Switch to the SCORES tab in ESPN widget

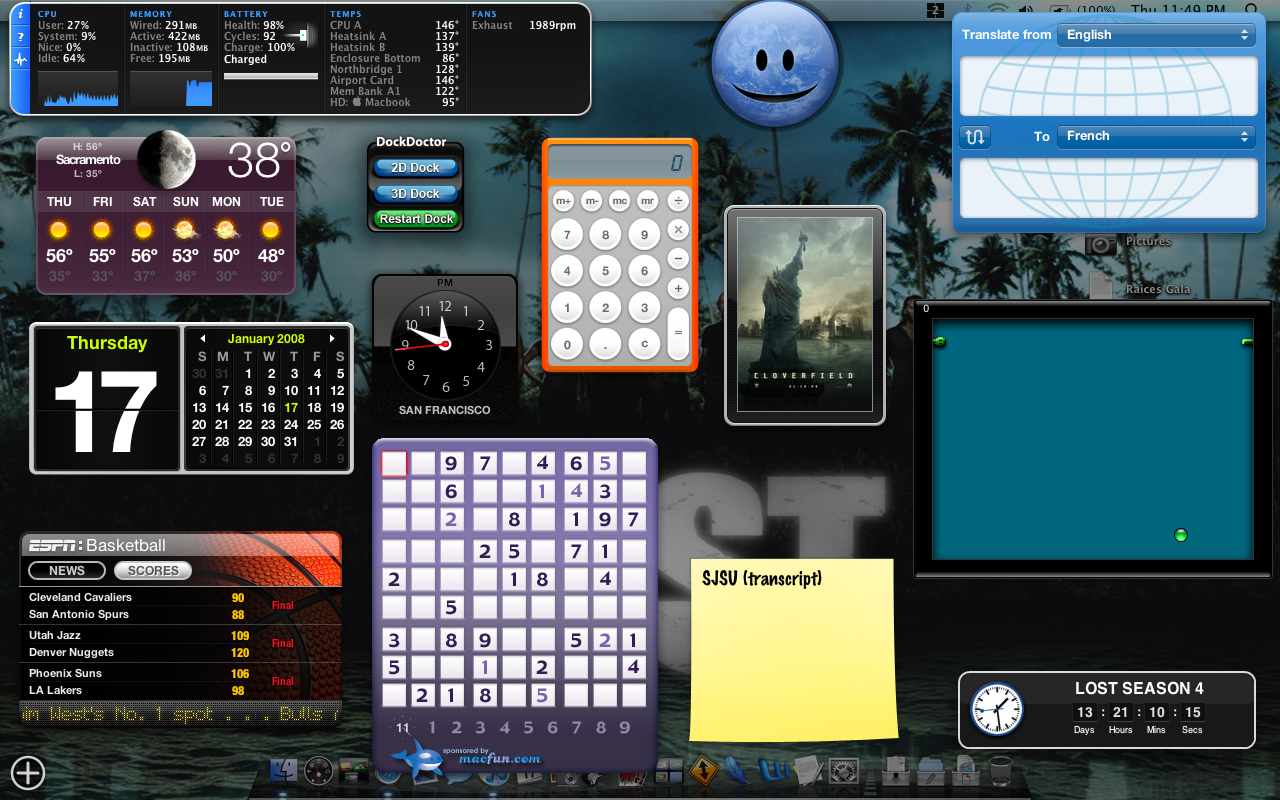click(153, 570)
